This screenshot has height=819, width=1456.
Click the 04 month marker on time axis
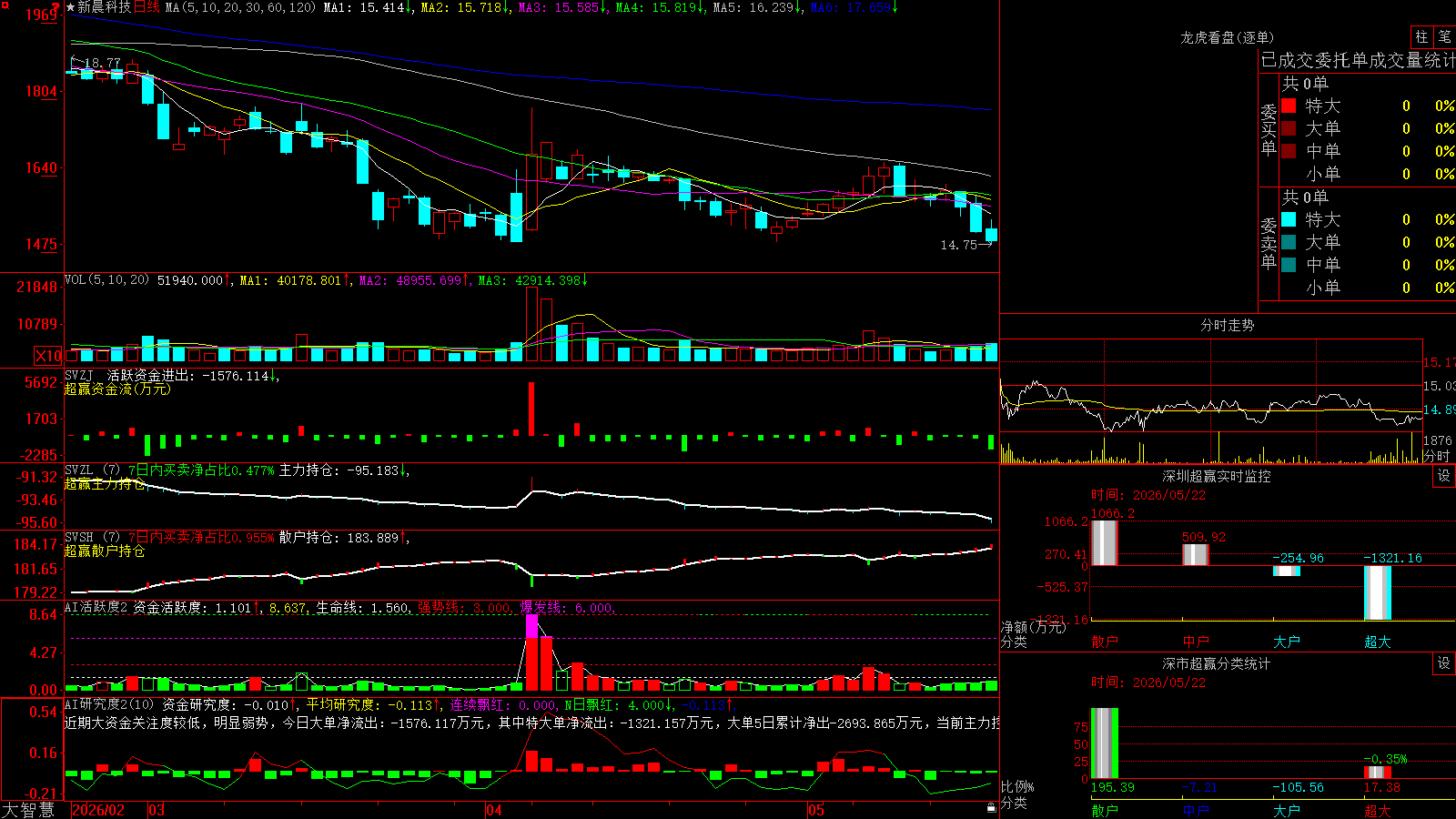(x=494, y=810)
